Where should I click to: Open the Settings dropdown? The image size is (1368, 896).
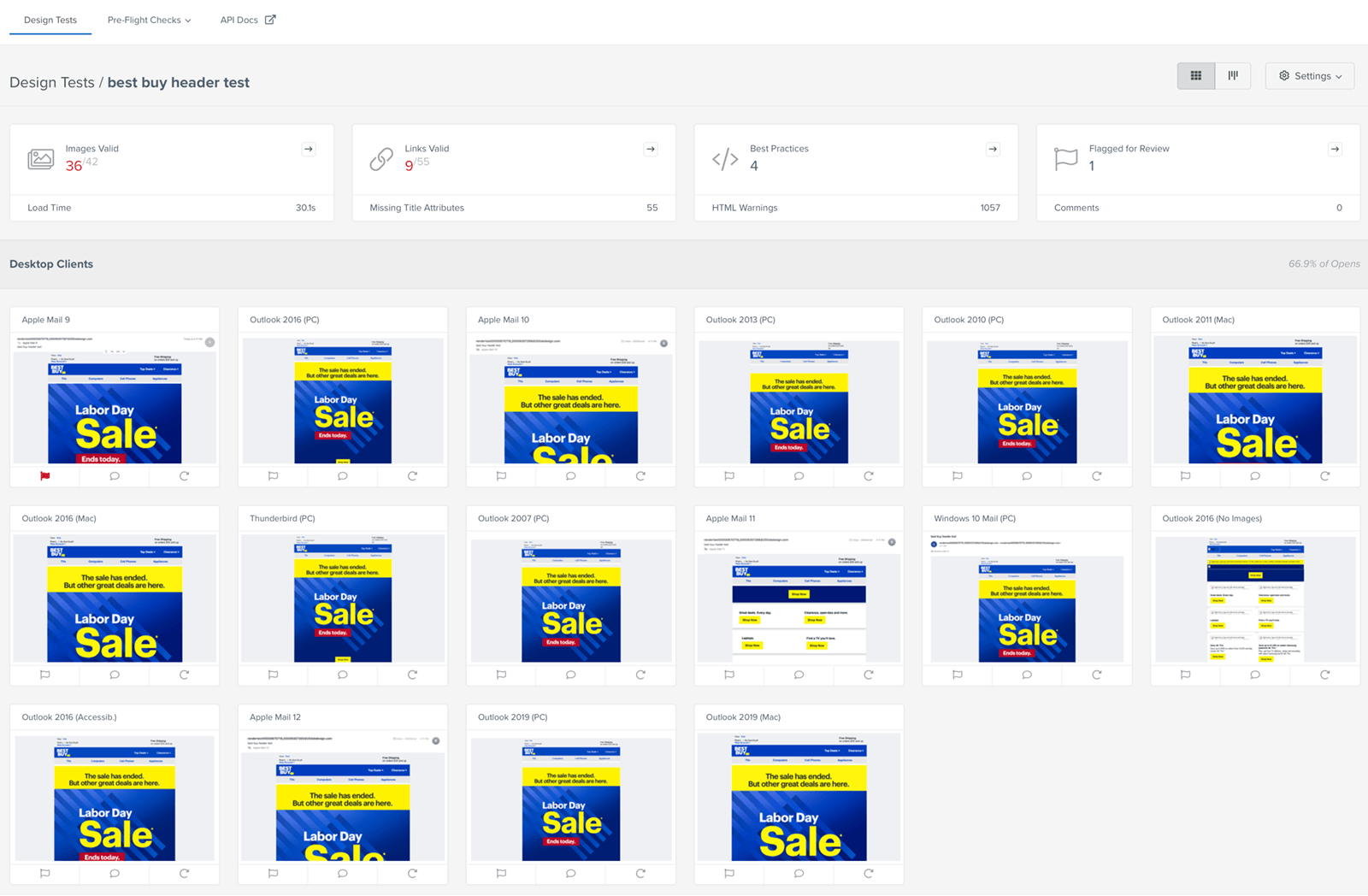click(1310, 76)
